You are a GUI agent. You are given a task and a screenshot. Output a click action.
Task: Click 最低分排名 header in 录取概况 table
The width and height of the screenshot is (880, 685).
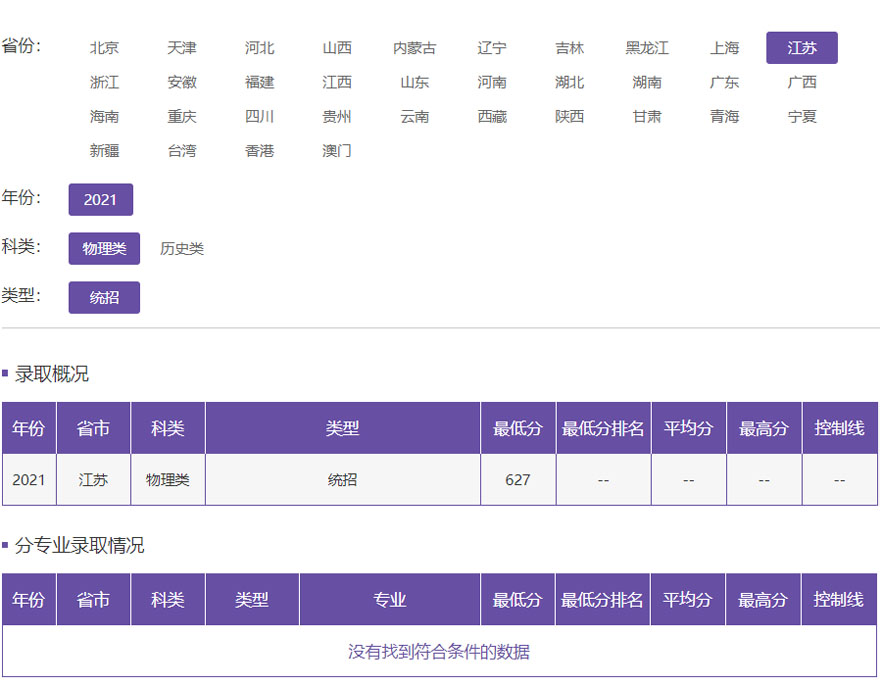point(603,428)
